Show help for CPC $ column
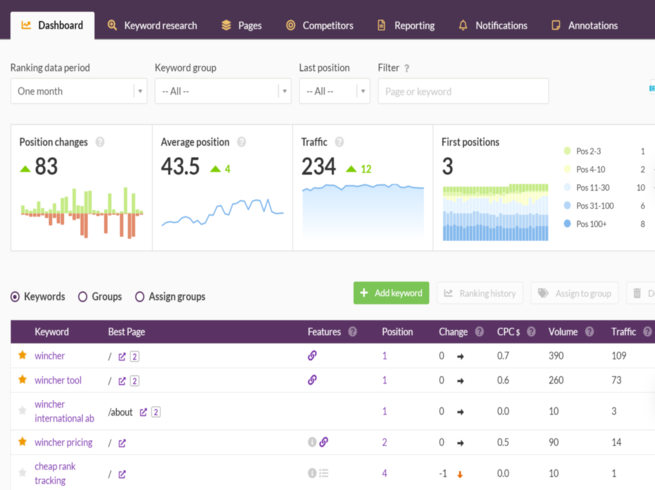Image resolution: width=655 pixels, height=490 pixels. click(531, 332)
